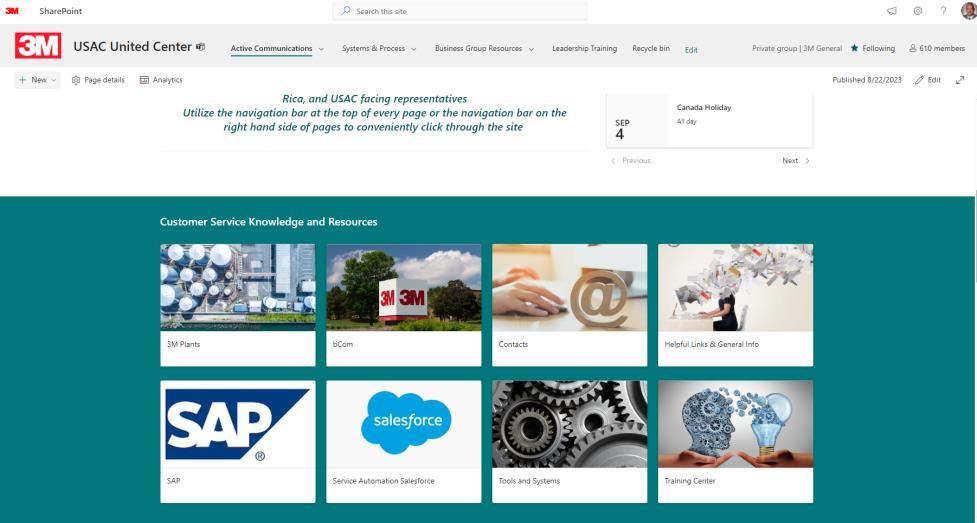Screen dimensions: 977x523
Task: Click Service Automation Salesforce label
Action: (383, 481)
